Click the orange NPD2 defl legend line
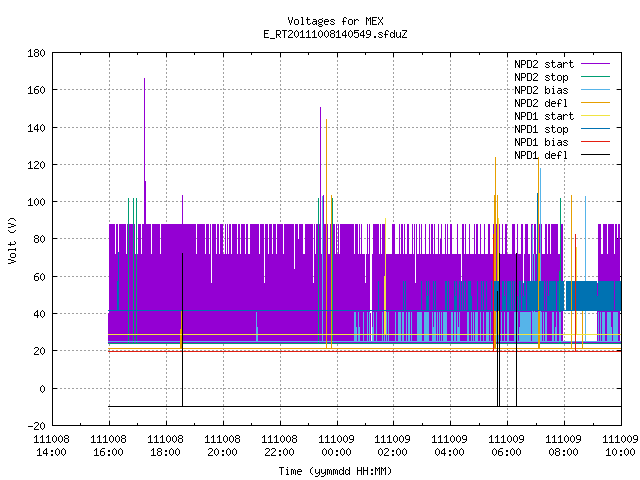640x480 pixels. click(x=596, y=103)
